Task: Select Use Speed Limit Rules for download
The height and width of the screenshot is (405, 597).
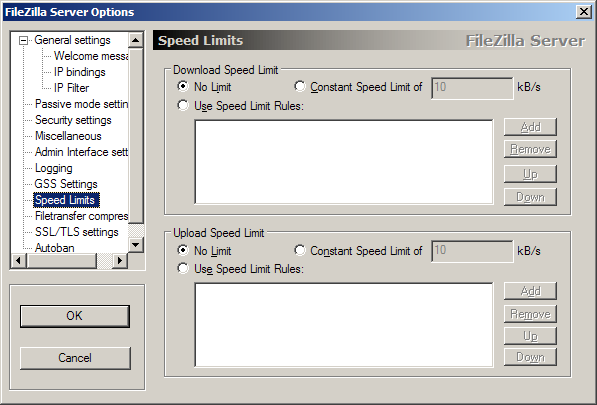Action: coord(241,105)
